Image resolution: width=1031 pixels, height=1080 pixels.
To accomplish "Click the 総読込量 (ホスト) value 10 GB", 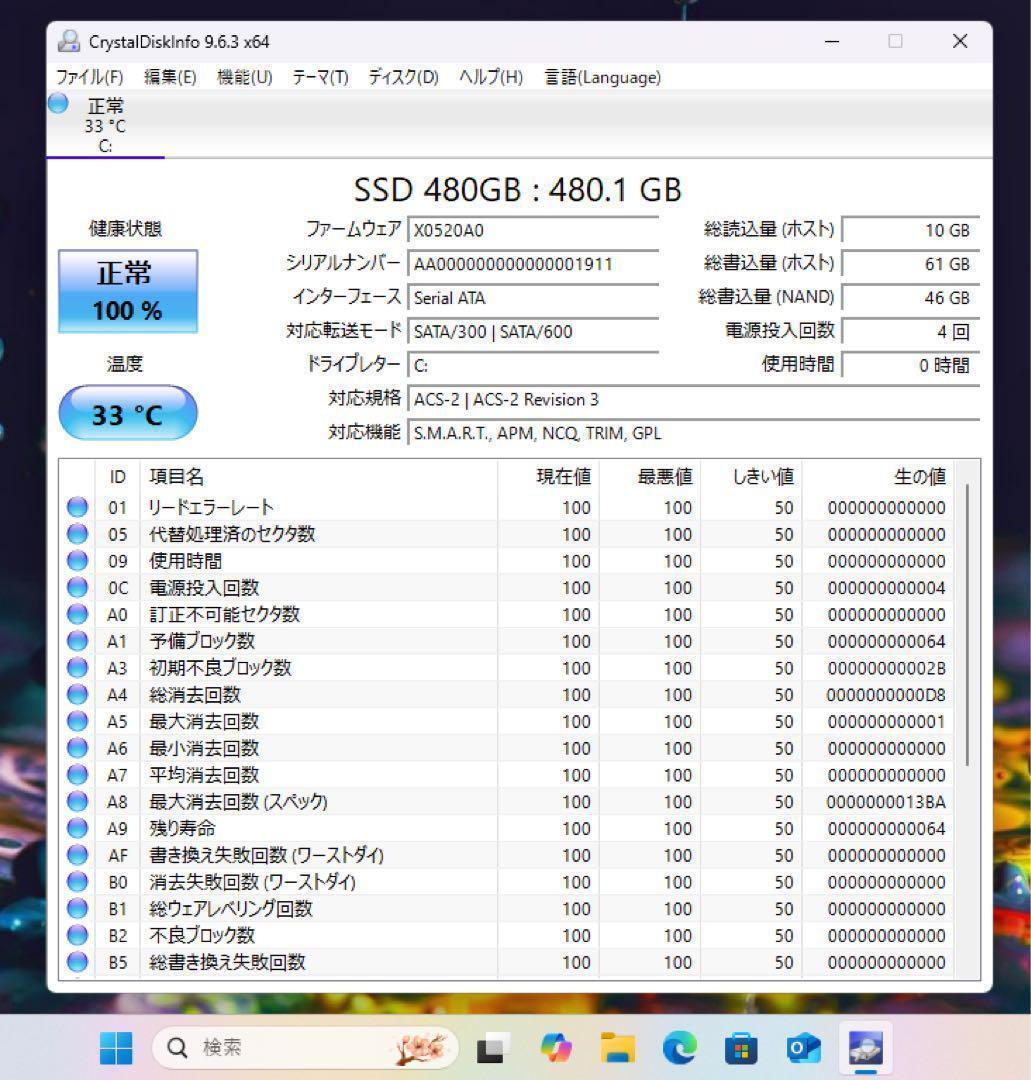I will [x=910, y=230].
